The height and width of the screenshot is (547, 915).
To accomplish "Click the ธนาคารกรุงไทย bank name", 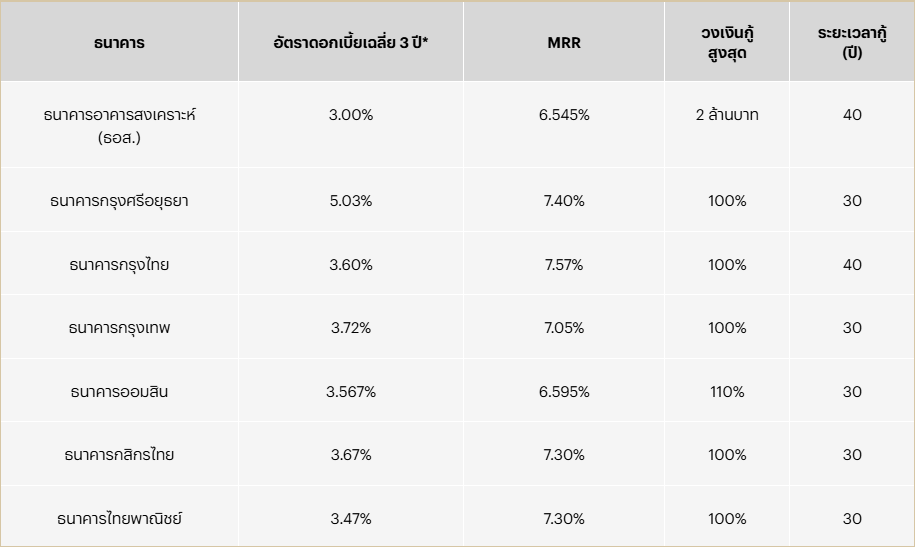I will [x=119, y=265].
